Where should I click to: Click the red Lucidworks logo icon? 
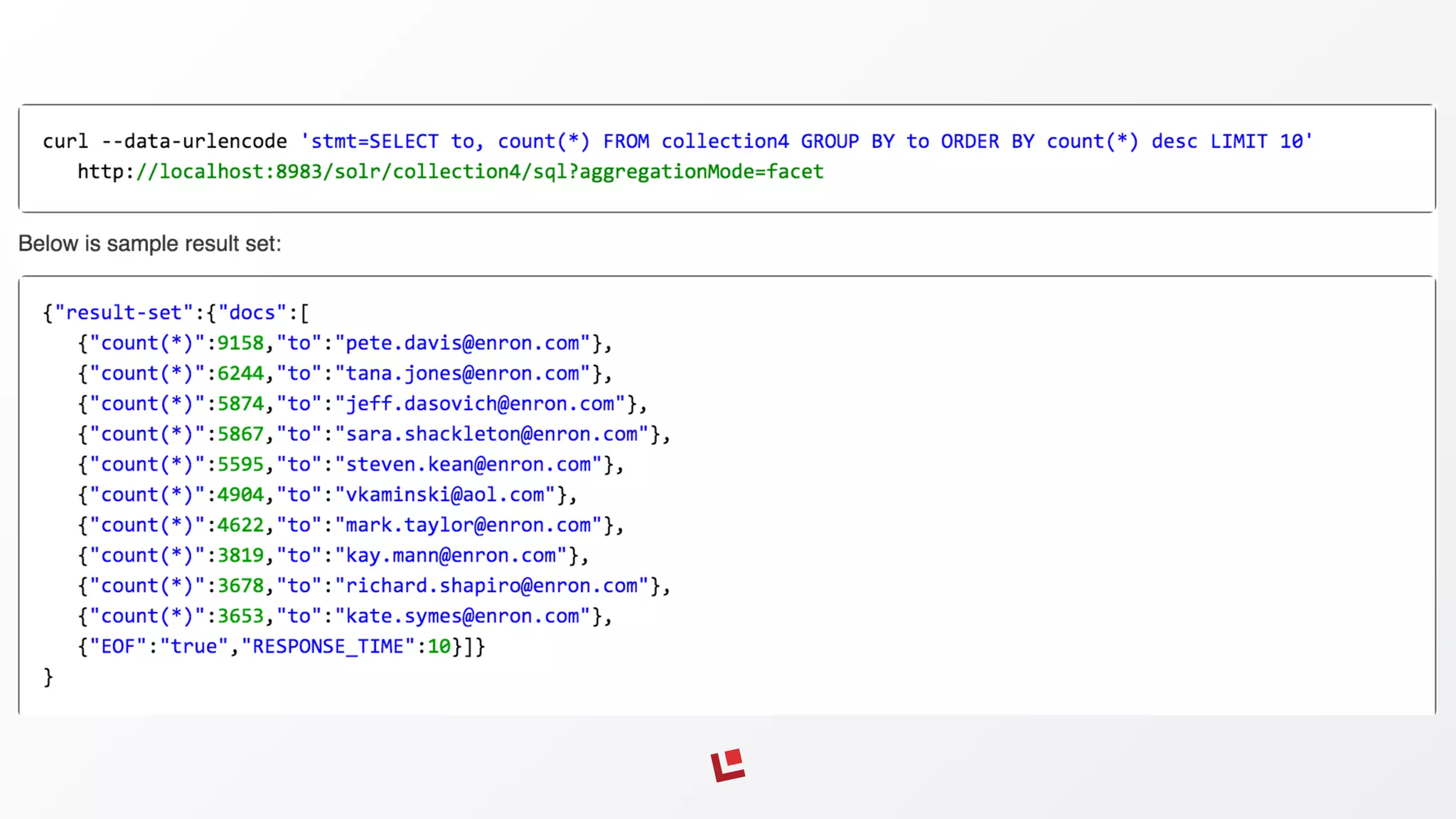tap(727, 765)
